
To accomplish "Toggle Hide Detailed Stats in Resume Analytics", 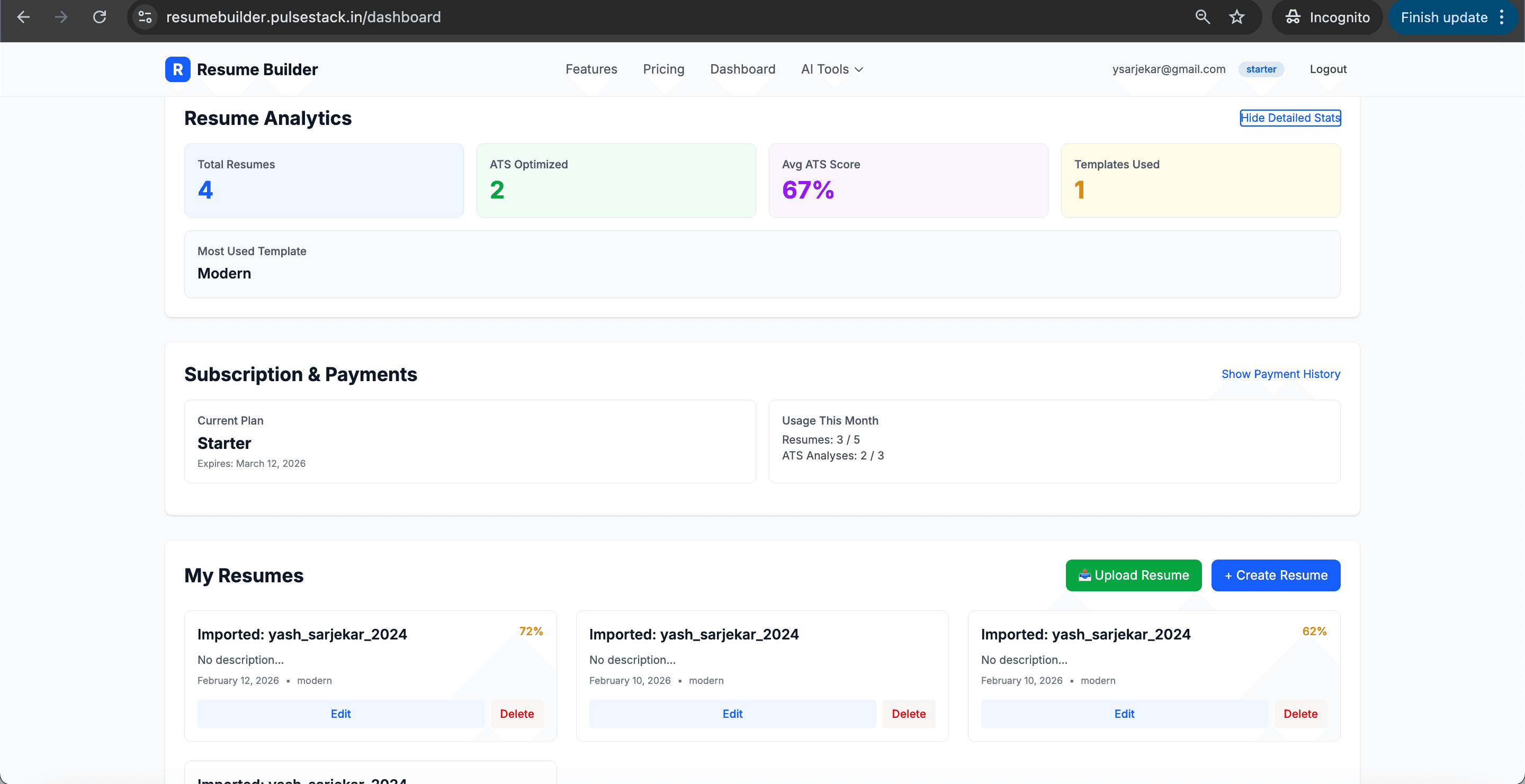I will point(1290,118).
